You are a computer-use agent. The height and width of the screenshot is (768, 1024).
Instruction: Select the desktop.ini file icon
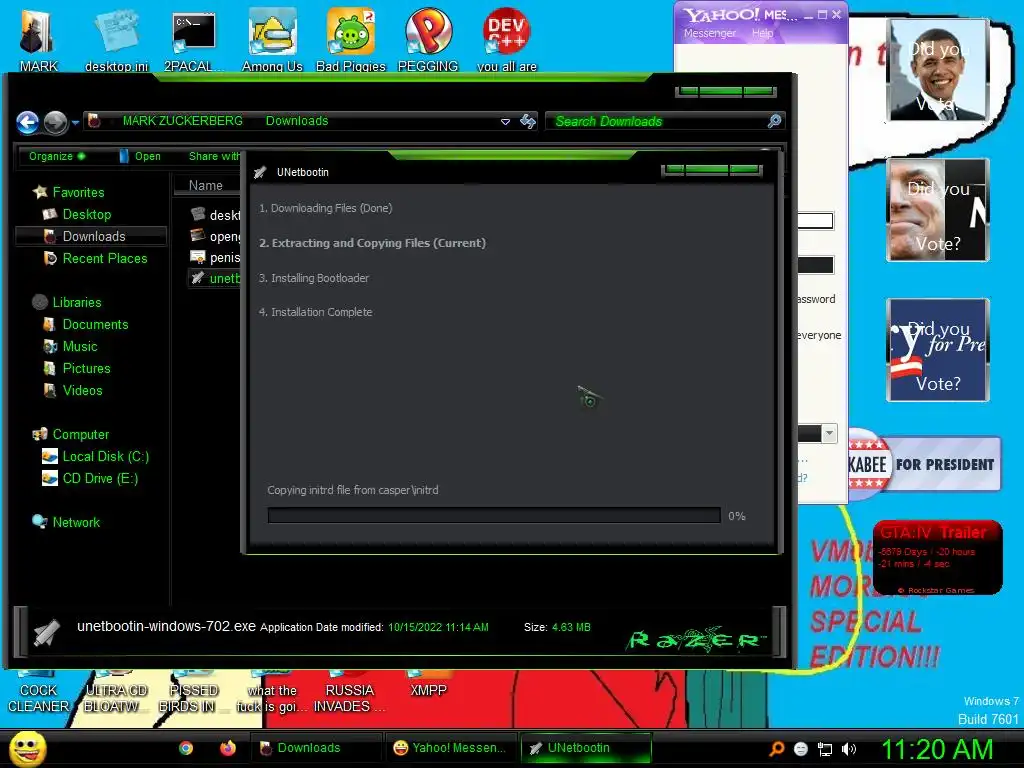tap(116, 39)
